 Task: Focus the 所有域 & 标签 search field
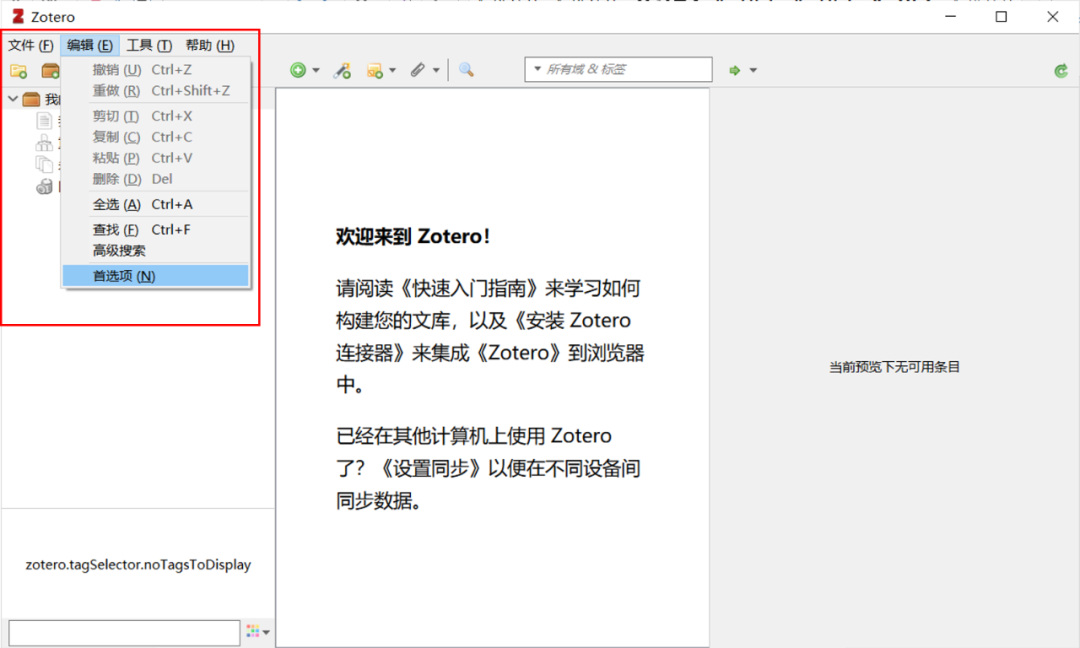click(619, 70)
